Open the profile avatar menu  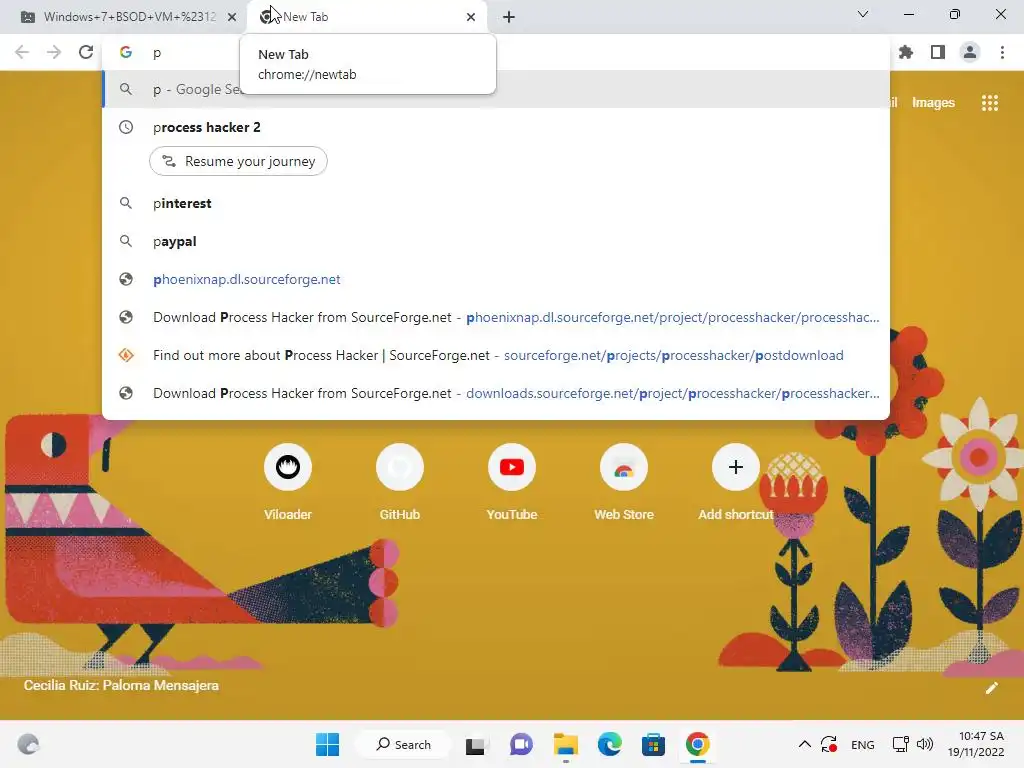970,52
